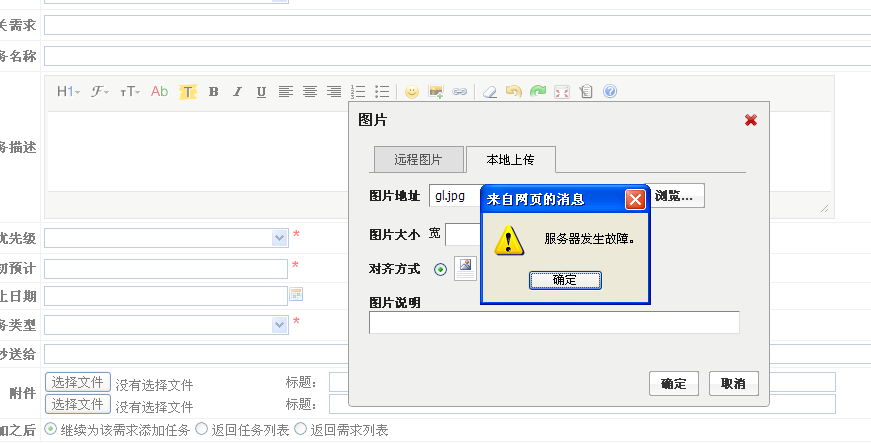Screen dimensions: 871x443
Task: Switch to the 本地上传 tab
Action: click(x=510, y=160)
